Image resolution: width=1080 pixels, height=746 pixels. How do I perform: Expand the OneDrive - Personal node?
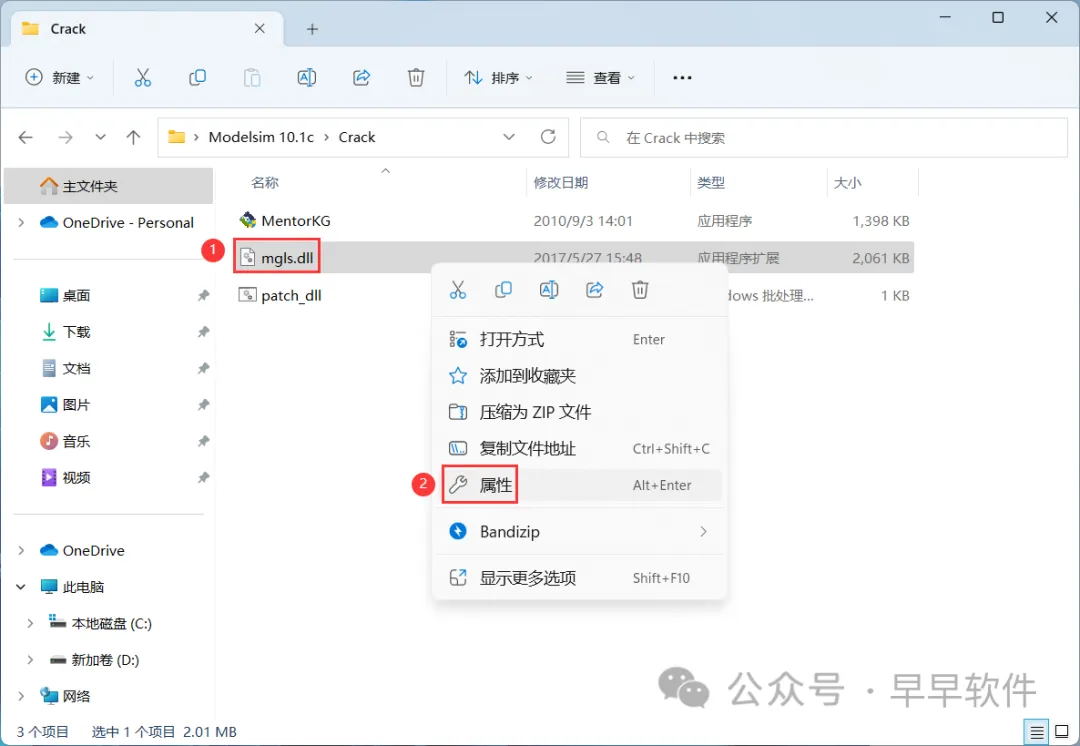[21, 222]
